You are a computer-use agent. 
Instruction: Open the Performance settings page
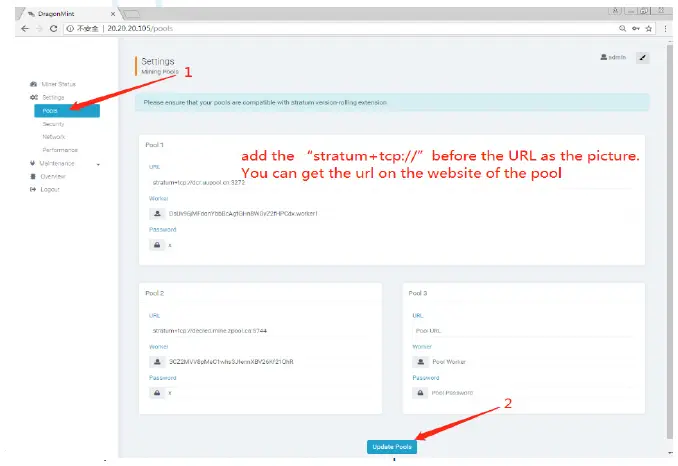[60, 150]
